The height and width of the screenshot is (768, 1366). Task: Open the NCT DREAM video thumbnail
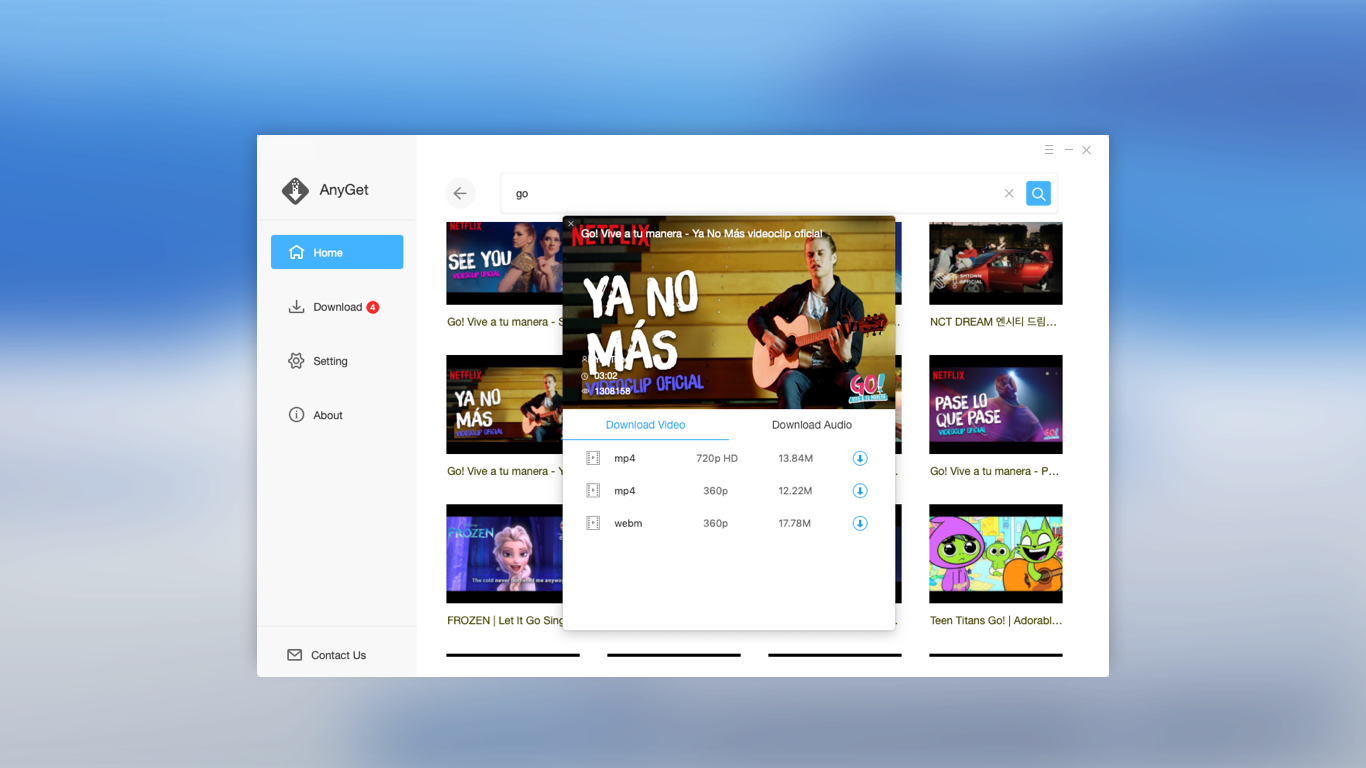pyautogui.click(x=996, y=263)
